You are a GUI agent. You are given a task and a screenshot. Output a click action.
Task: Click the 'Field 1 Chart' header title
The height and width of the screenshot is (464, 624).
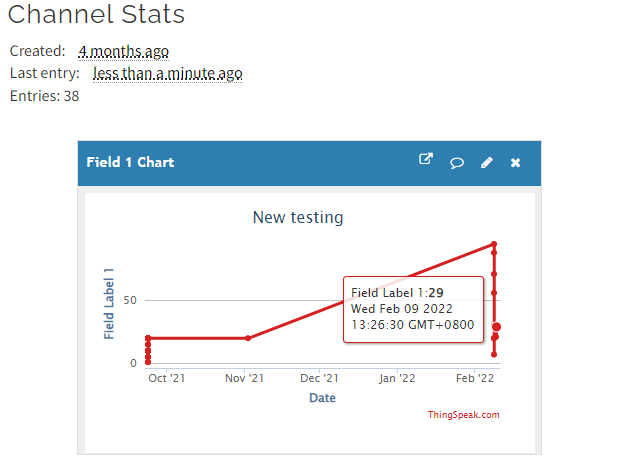click(x=130, y=162)
